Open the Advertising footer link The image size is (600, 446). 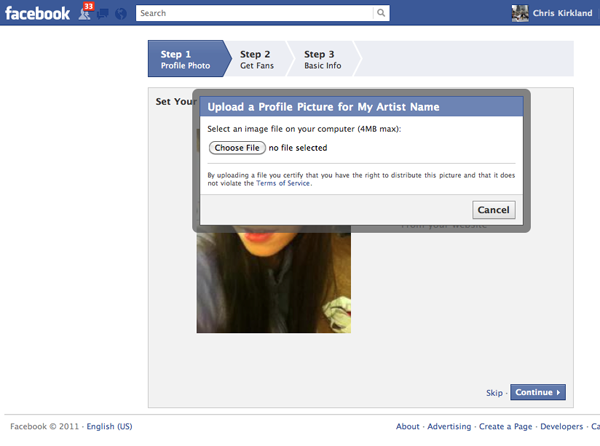(x=449, y=426)
